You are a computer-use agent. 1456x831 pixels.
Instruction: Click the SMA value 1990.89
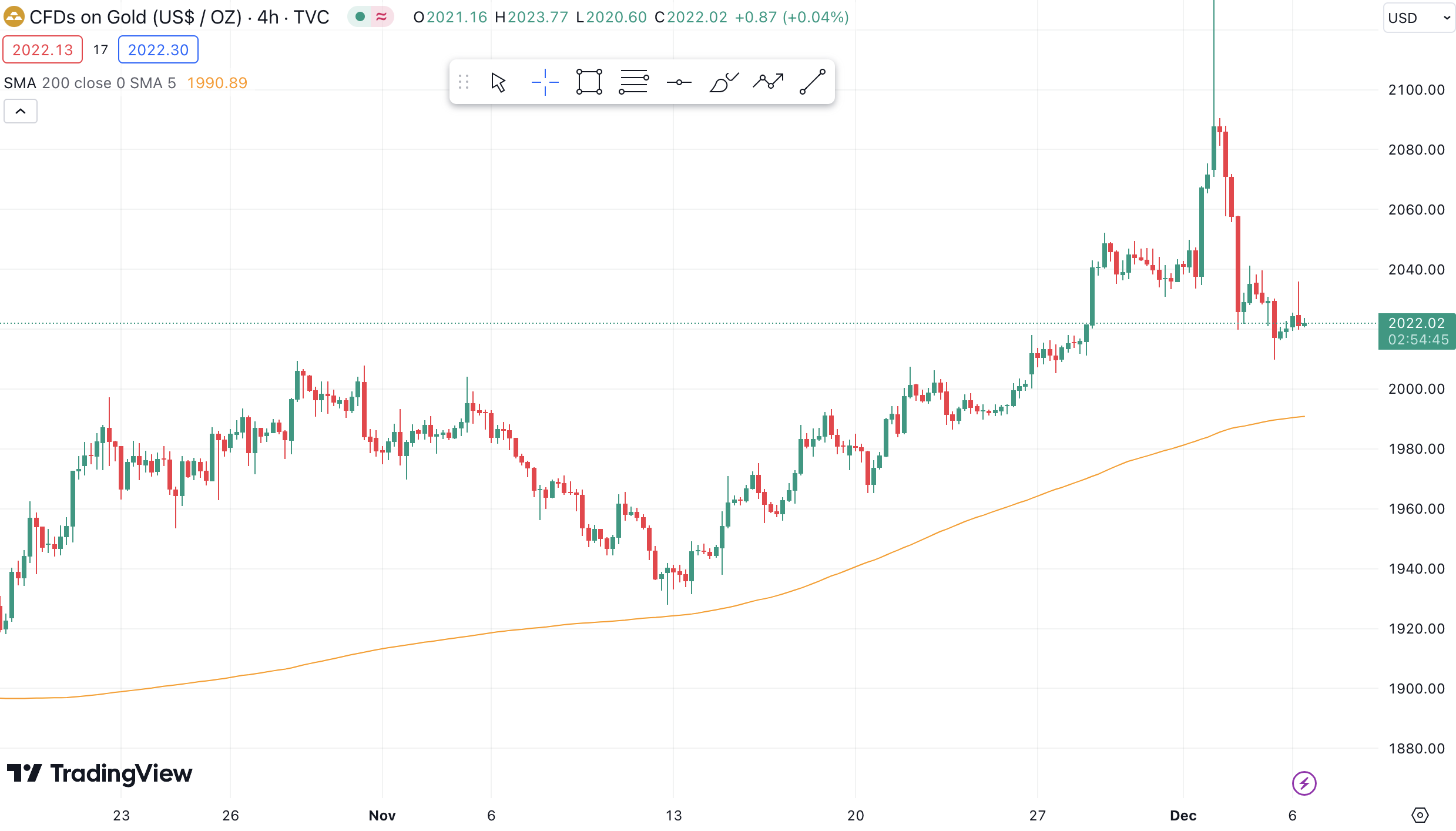(217, 83)
